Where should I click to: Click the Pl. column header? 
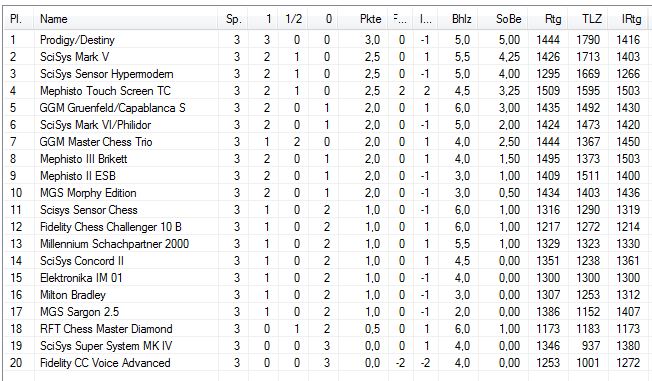pos(19,19)
